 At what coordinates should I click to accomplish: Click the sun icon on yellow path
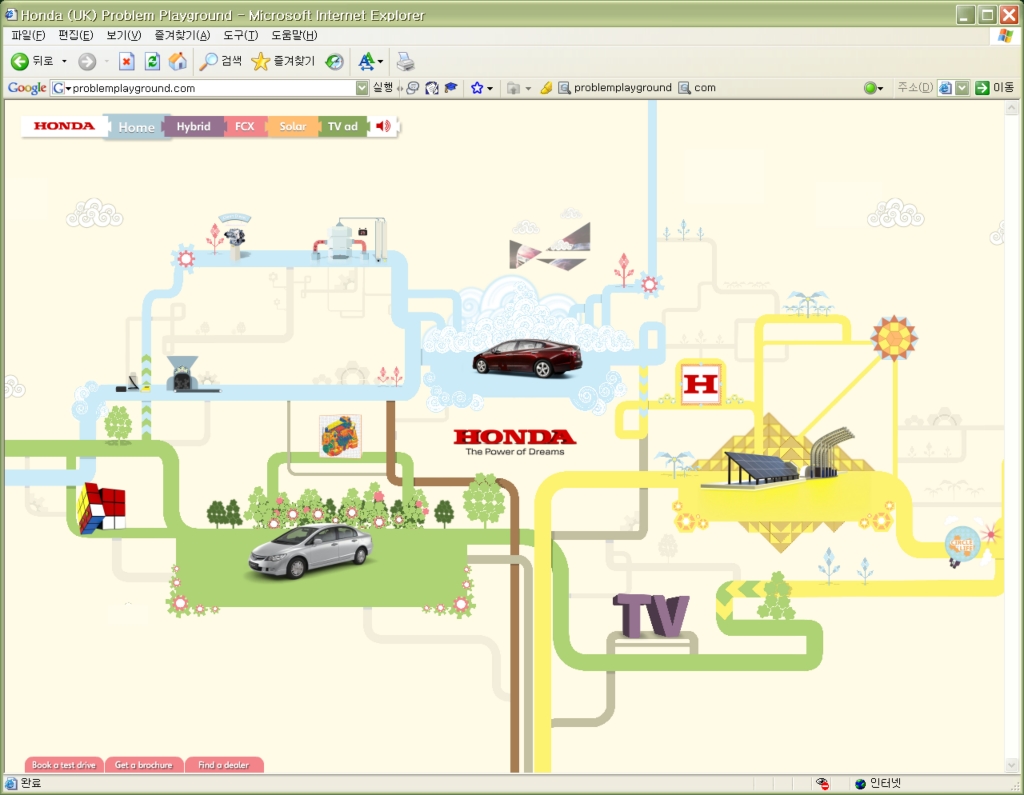(894, 338)
